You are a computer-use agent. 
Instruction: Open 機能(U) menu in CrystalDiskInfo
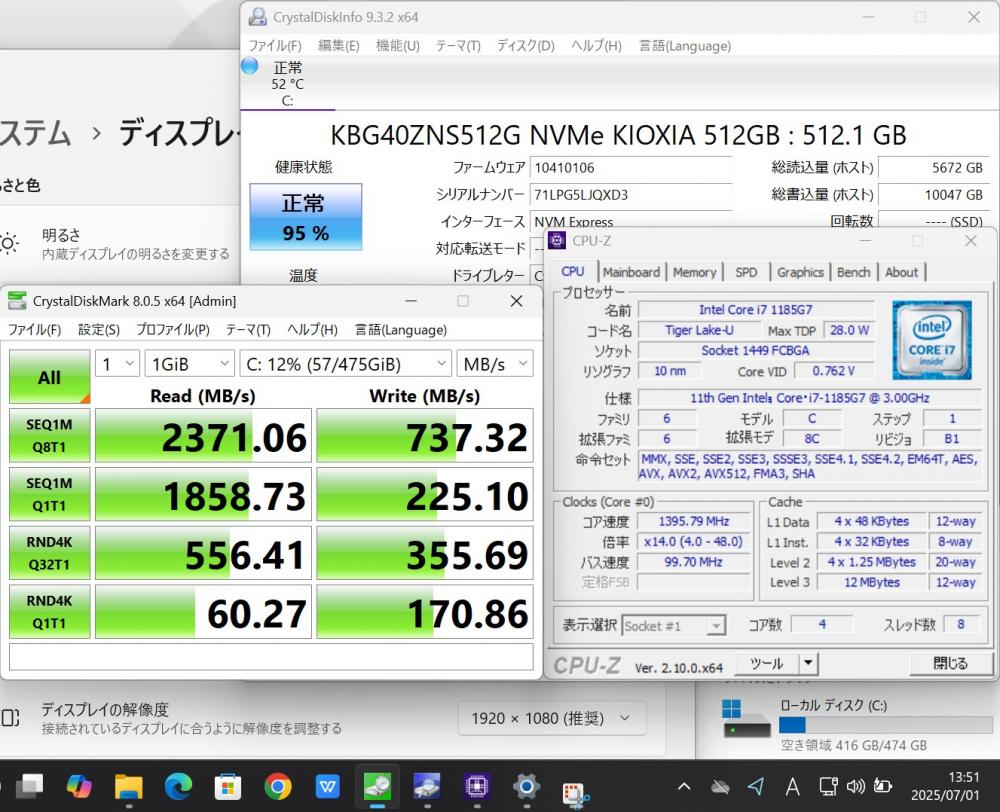[398, 46]
